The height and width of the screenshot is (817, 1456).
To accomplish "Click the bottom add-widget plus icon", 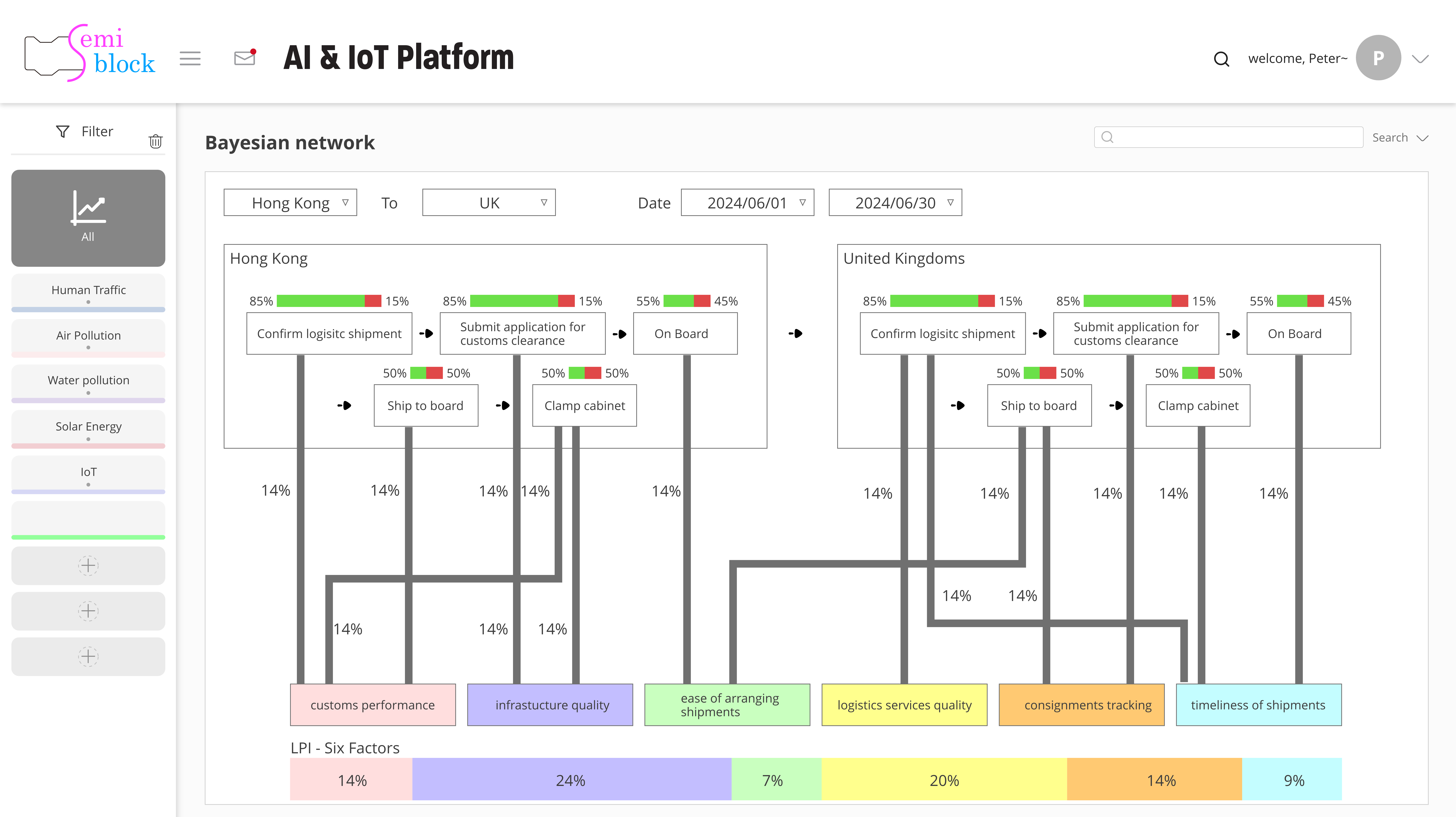I will (88, 657).
